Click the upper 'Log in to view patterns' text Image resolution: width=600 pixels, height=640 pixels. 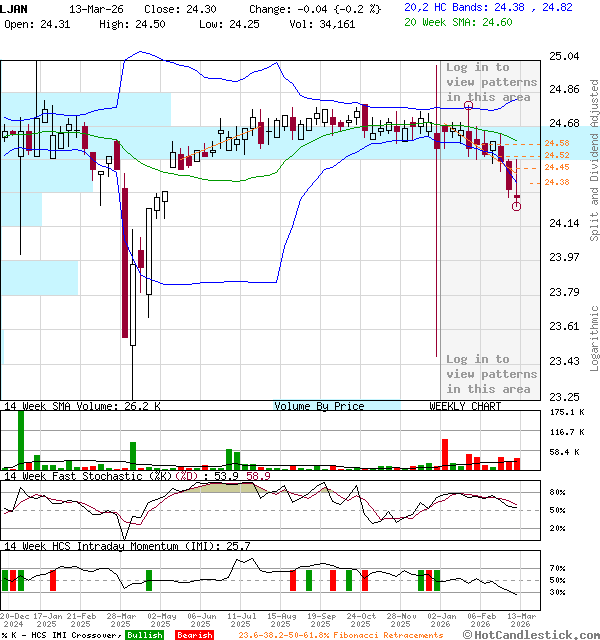coord(491,82)
